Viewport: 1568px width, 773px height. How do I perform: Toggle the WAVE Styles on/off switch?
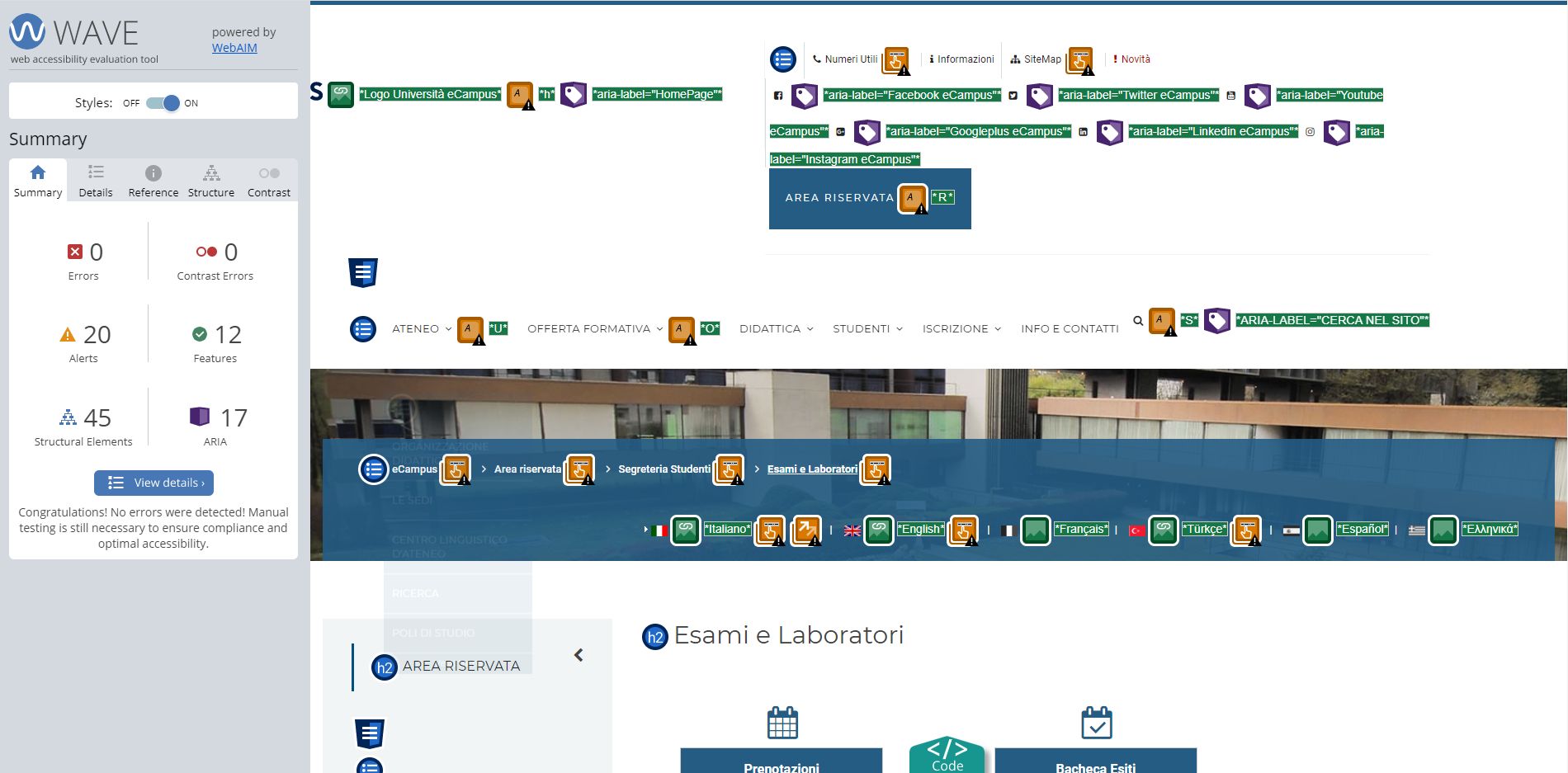163,103
